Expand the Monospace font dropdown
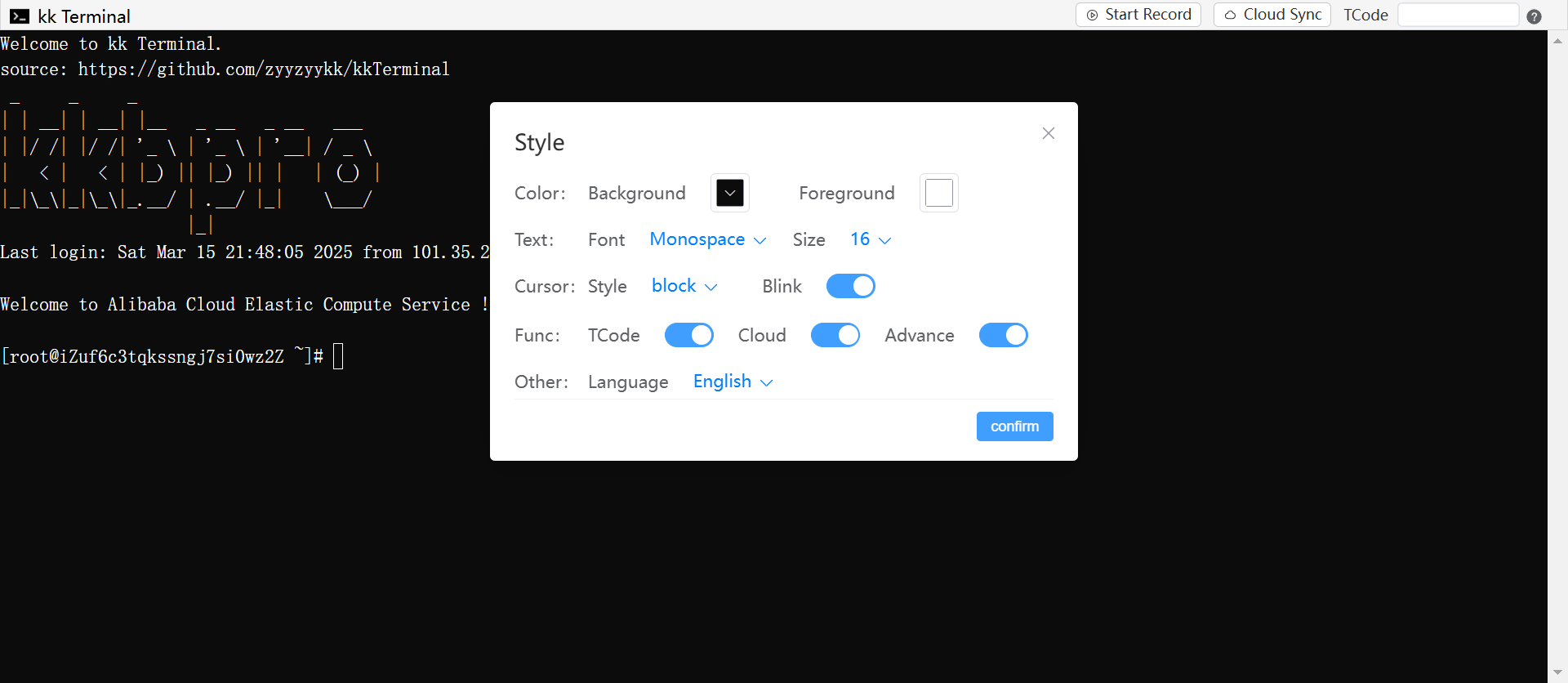1568x683 pixels. pos(707,239)
